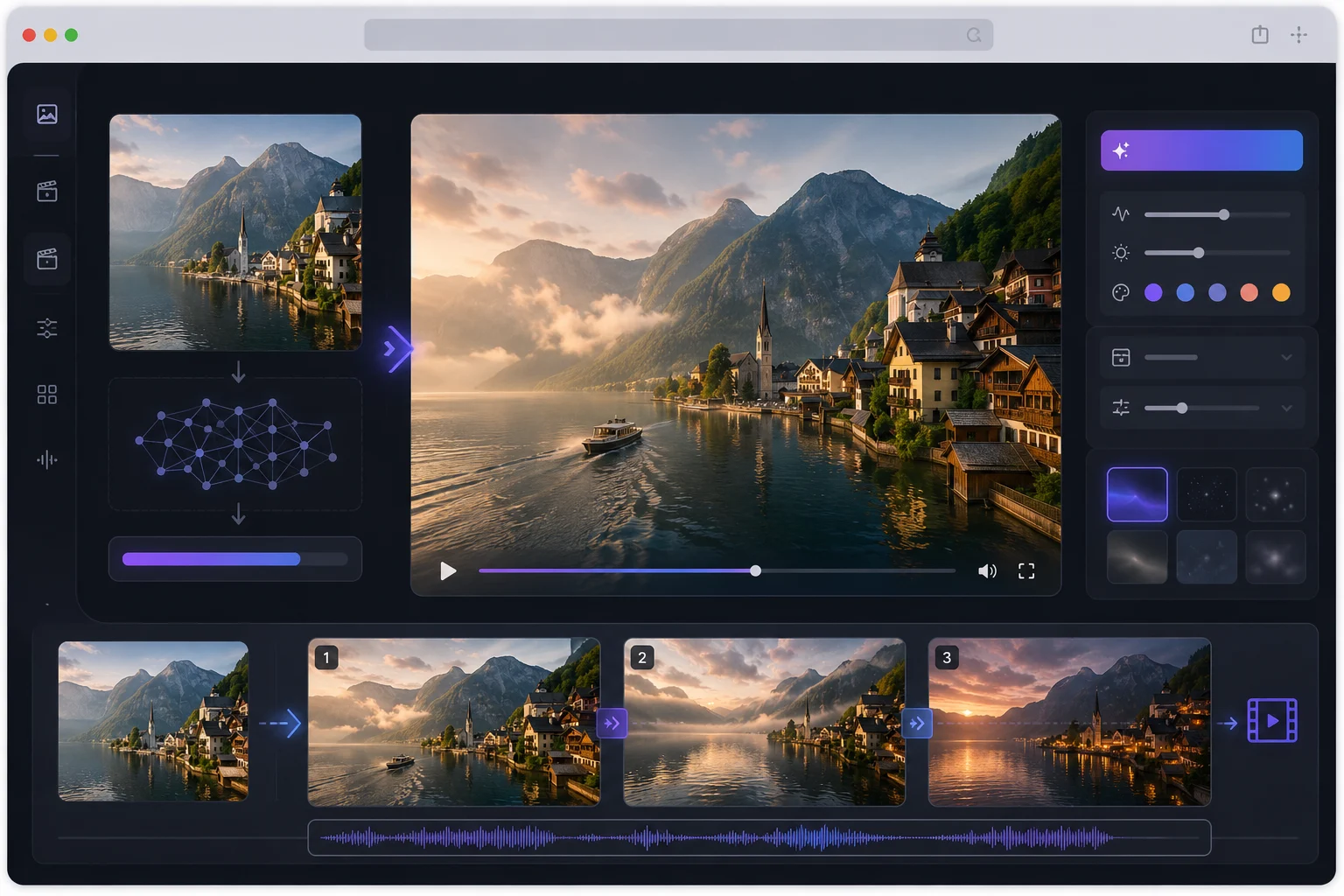Click the purple sparkle generate button

[x=1201, y=150]
